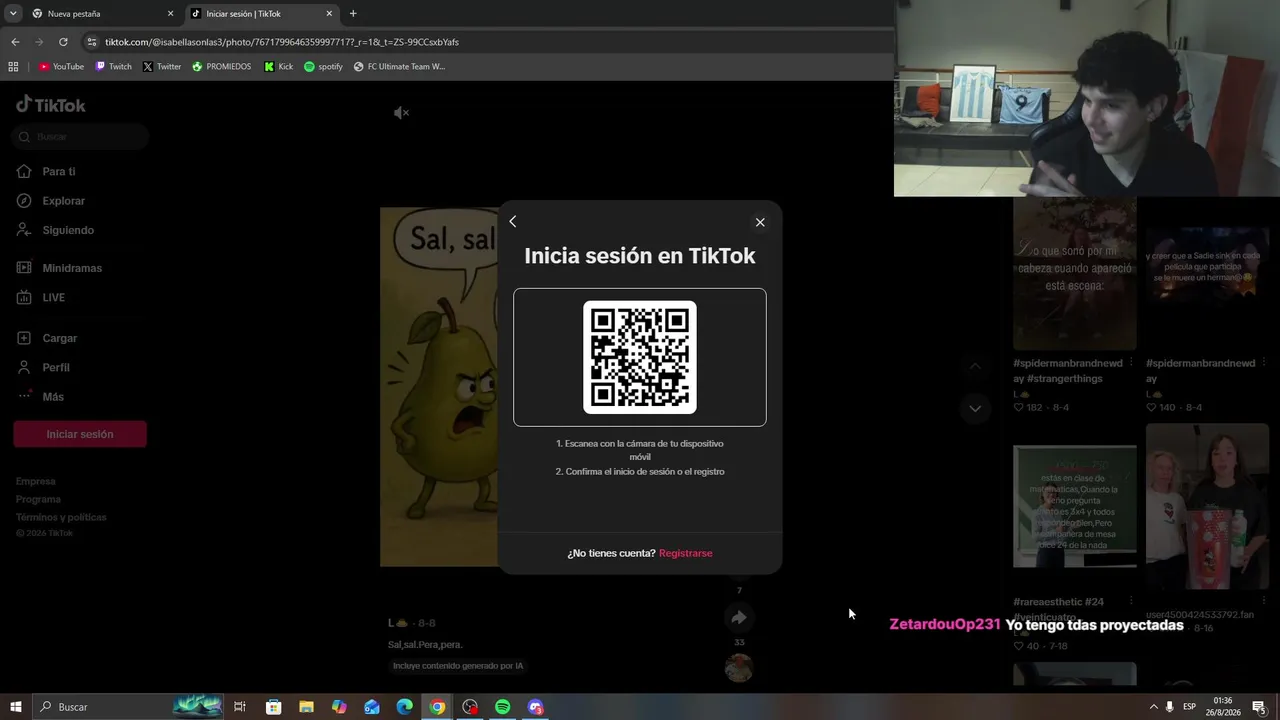Expand Términos y políticas footer section
The width and height of the screenshot is (1280, 720).
tap(61, 517)
